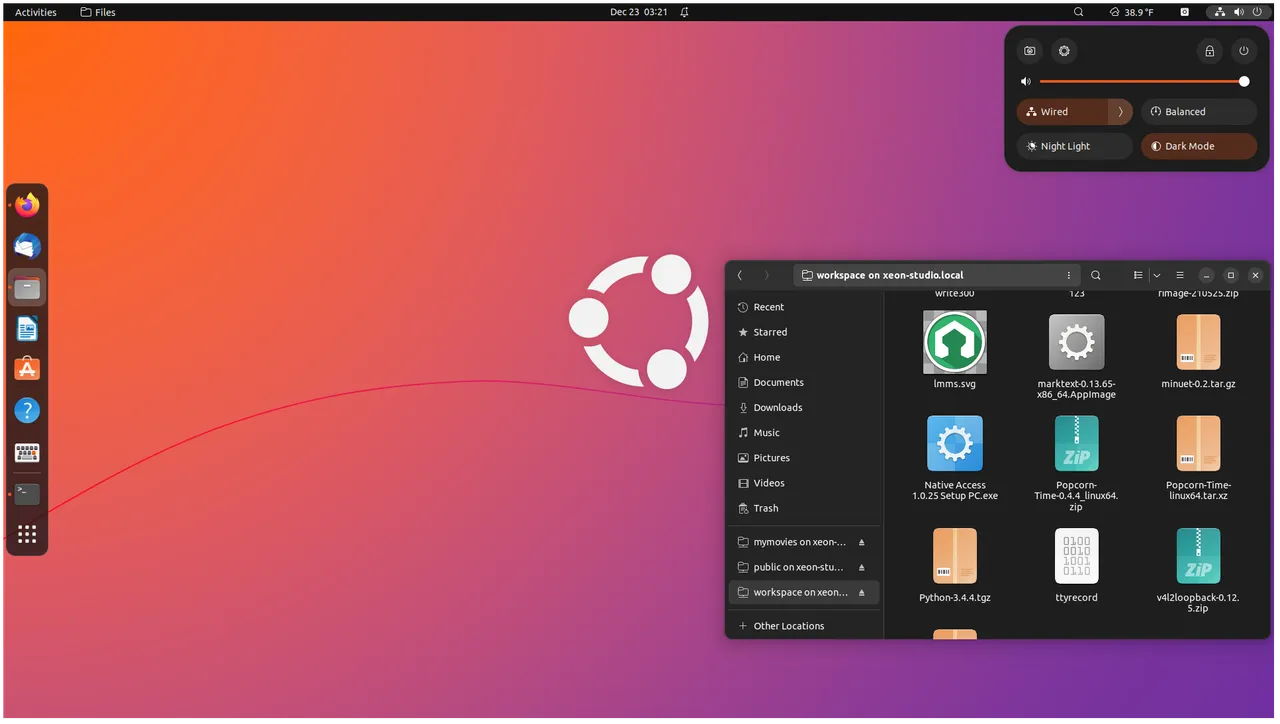Open Pictures folder in sidebar

(805, 458)
